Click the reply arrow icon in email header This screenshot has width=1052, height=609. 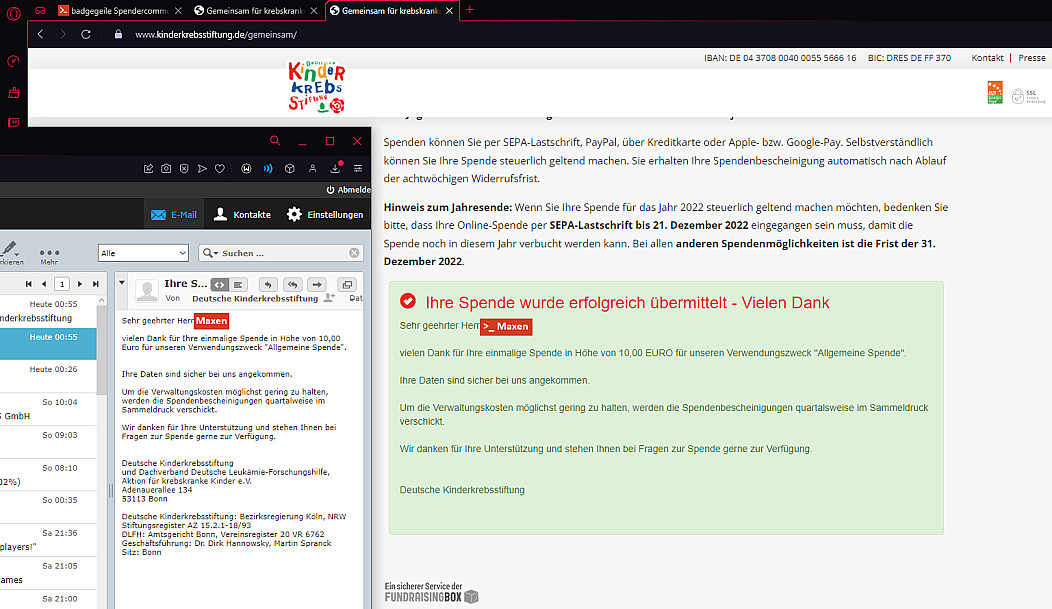click(x=267, y=285)
